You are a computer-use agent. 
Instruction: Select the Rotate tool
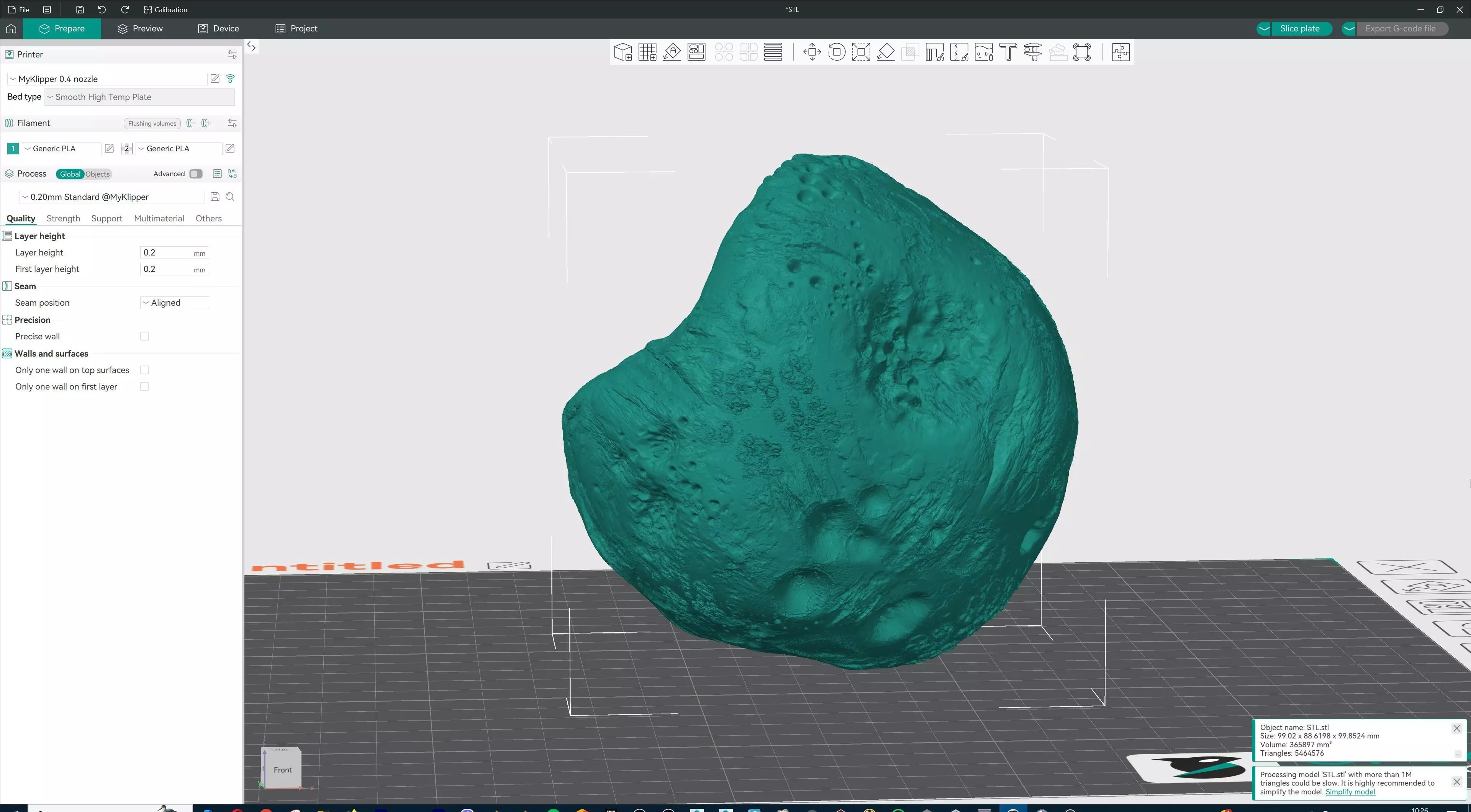point(837,52)
